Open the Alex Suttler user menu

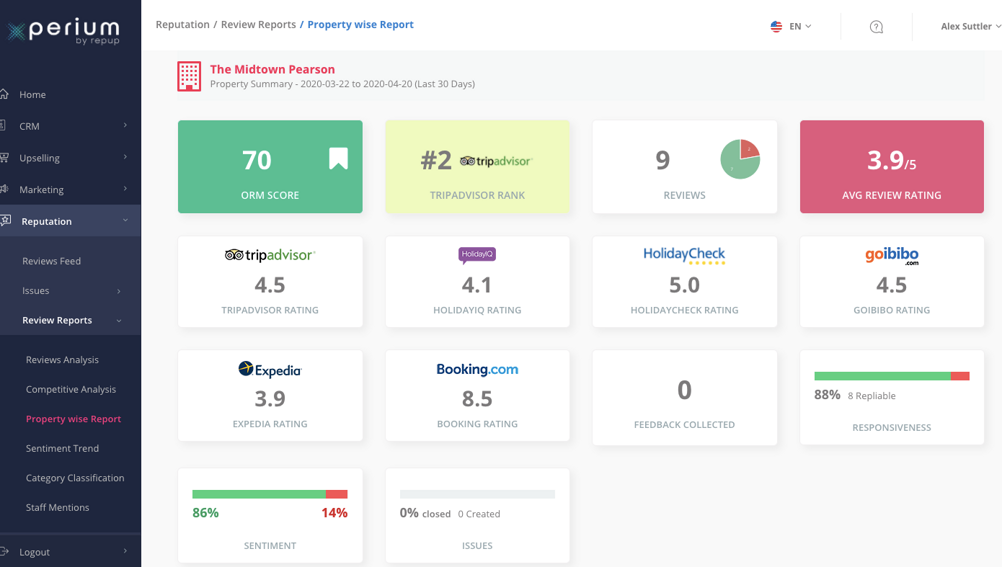(x=969, y=27)
